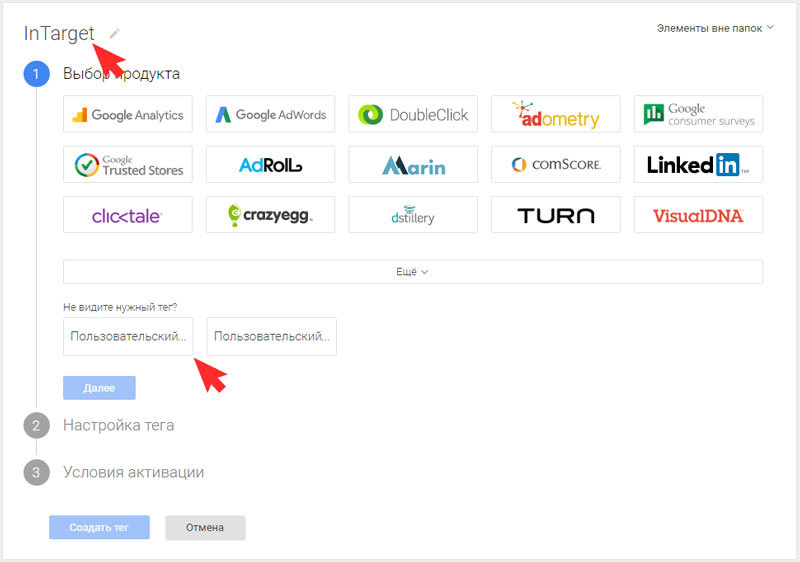Image resolution: width=800 pixels, height=562 pixels.
Task: Click the Не видите нужный тег? text
Action: [x=120, y=307]
